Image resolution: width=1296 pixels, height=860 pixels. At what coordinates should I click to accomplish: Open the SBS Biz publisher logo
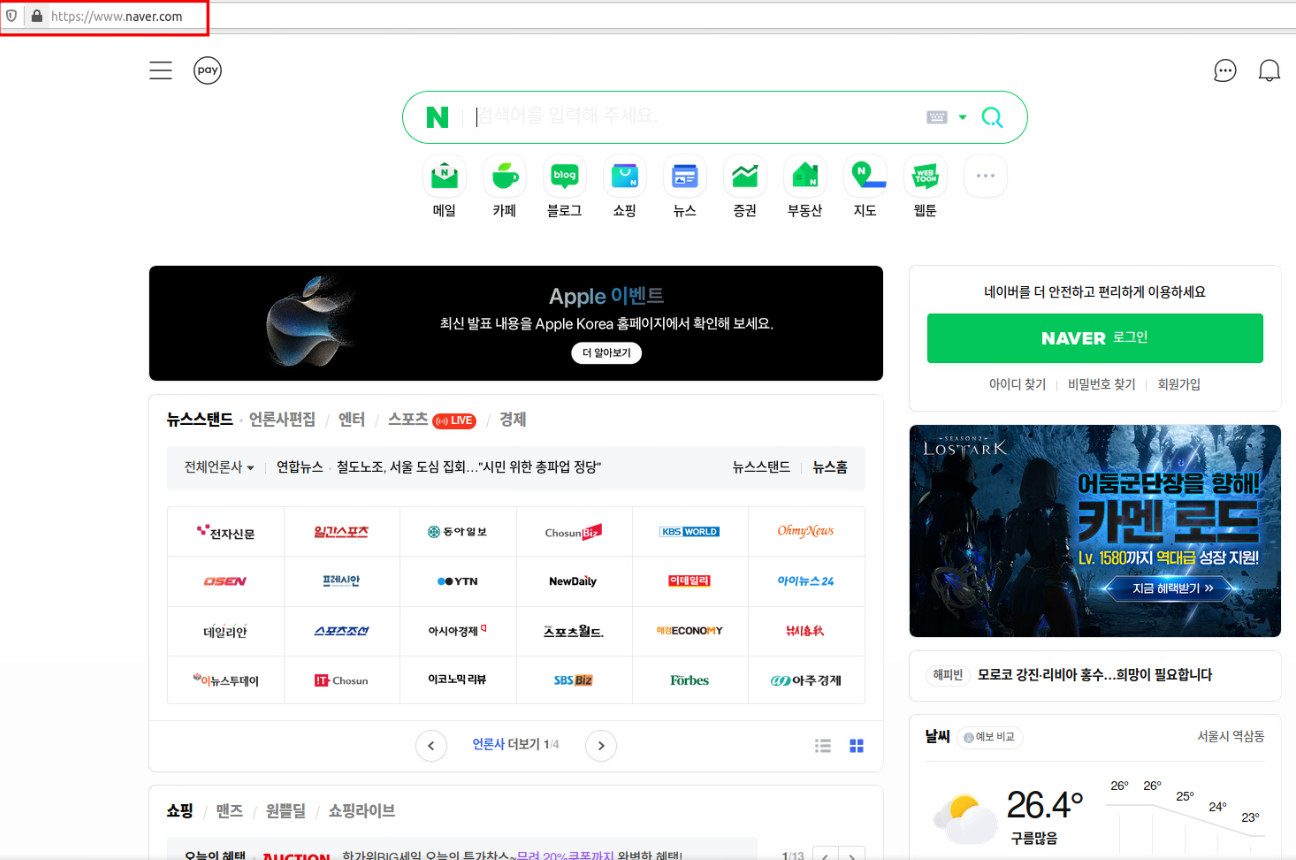click(574, 680)
